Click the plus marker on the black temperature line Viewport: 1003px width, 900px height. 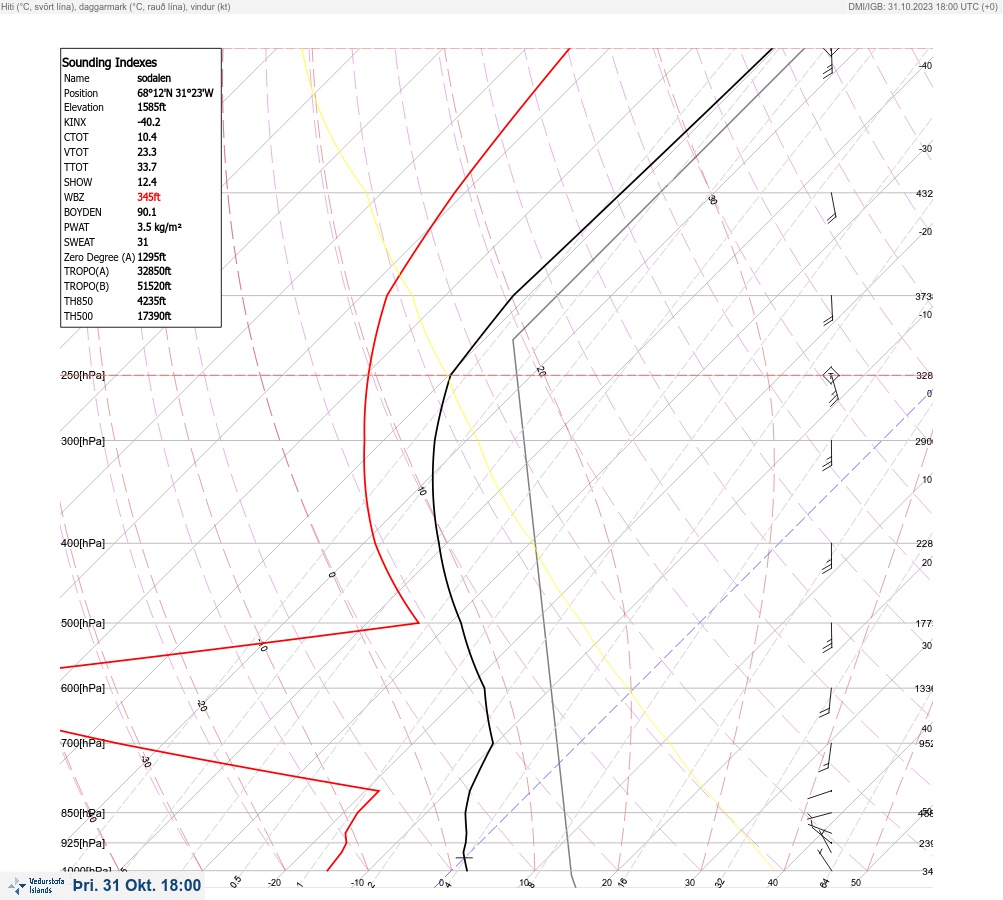pyautogui.click(x=464, y=857)
